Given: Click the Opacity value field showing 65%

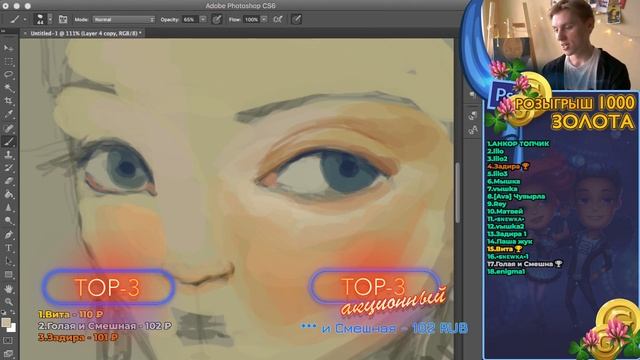Looking at the screenshot, I should click(190, 19).
